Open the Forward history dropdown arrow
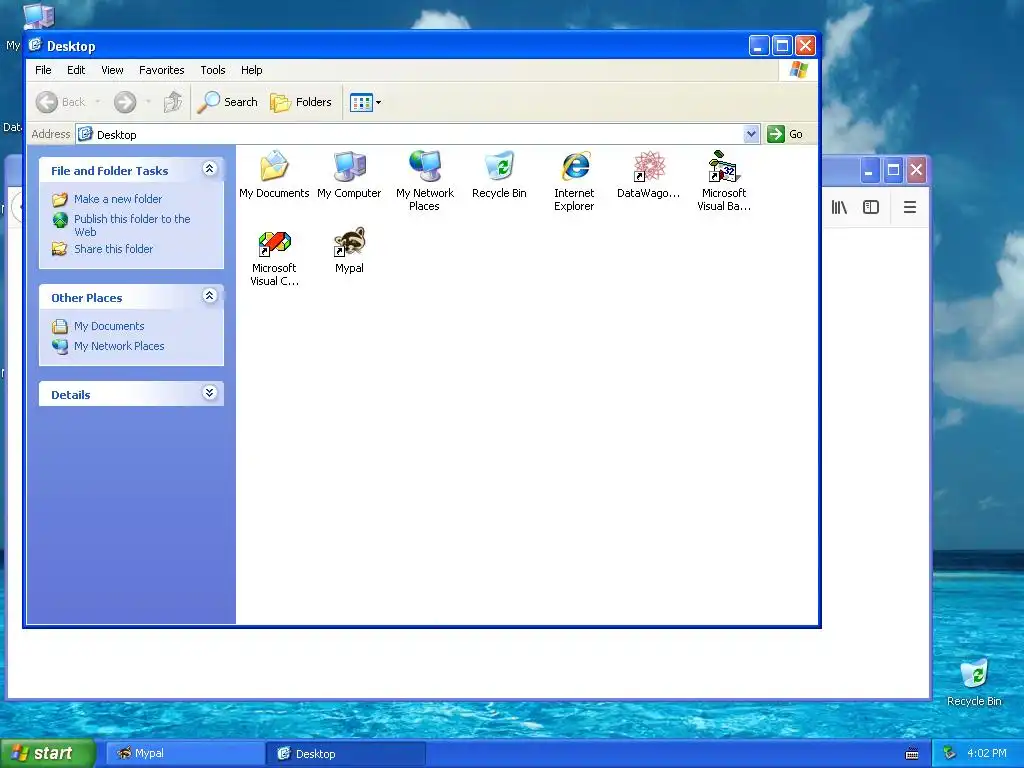The height and width of the screenshot is (768, 1024). pos(148,102)
